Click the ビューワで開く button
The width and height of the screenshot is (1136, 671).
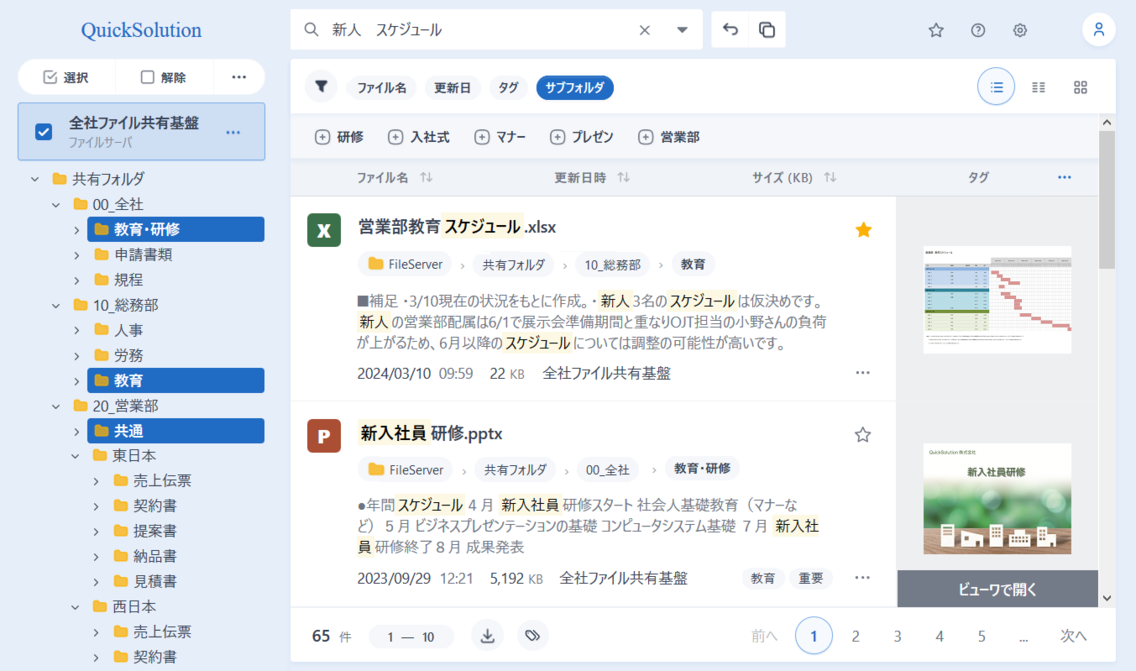pyautogui.click(x=996, y=589)
